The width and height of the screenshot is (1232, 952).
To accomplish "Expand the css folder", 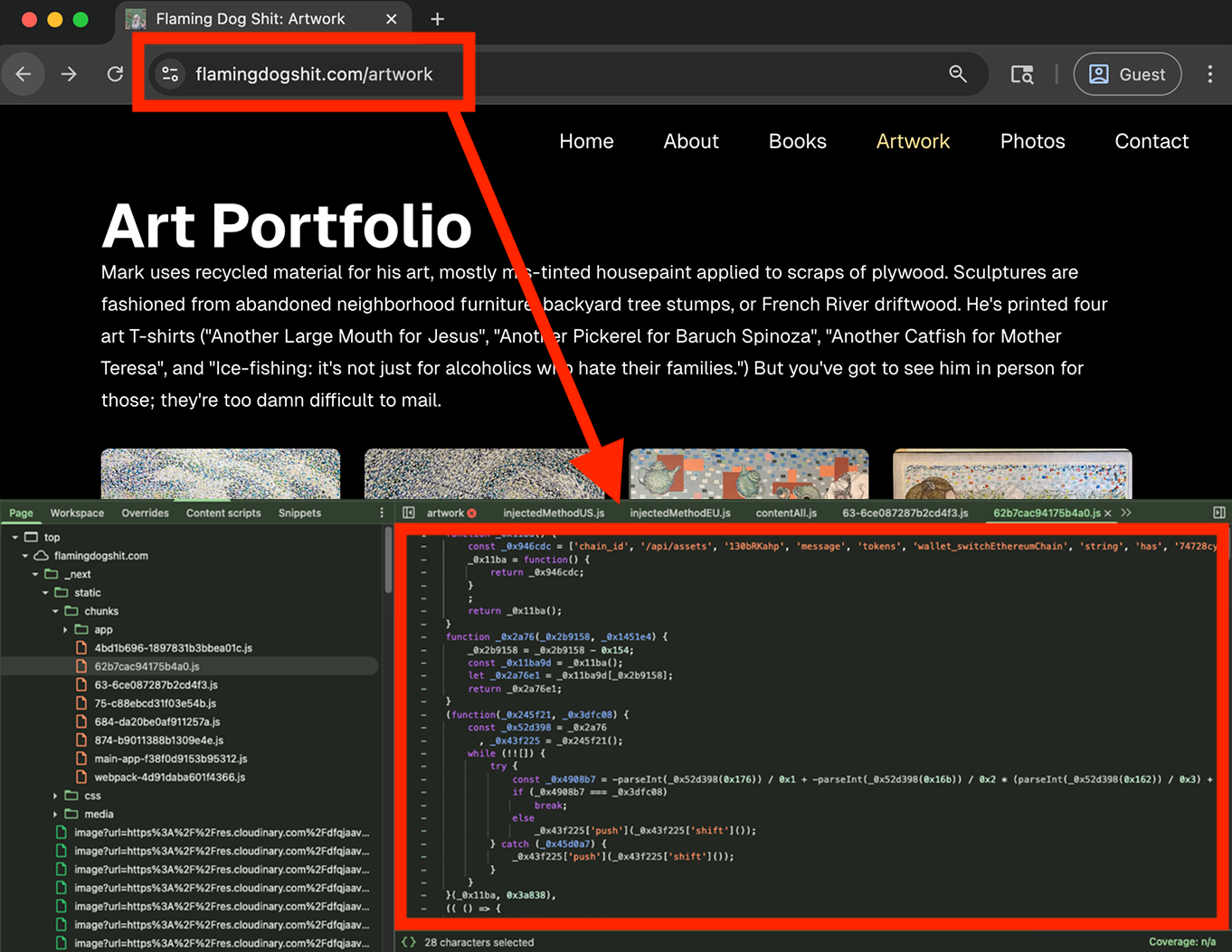I will (x=55, y=796).
